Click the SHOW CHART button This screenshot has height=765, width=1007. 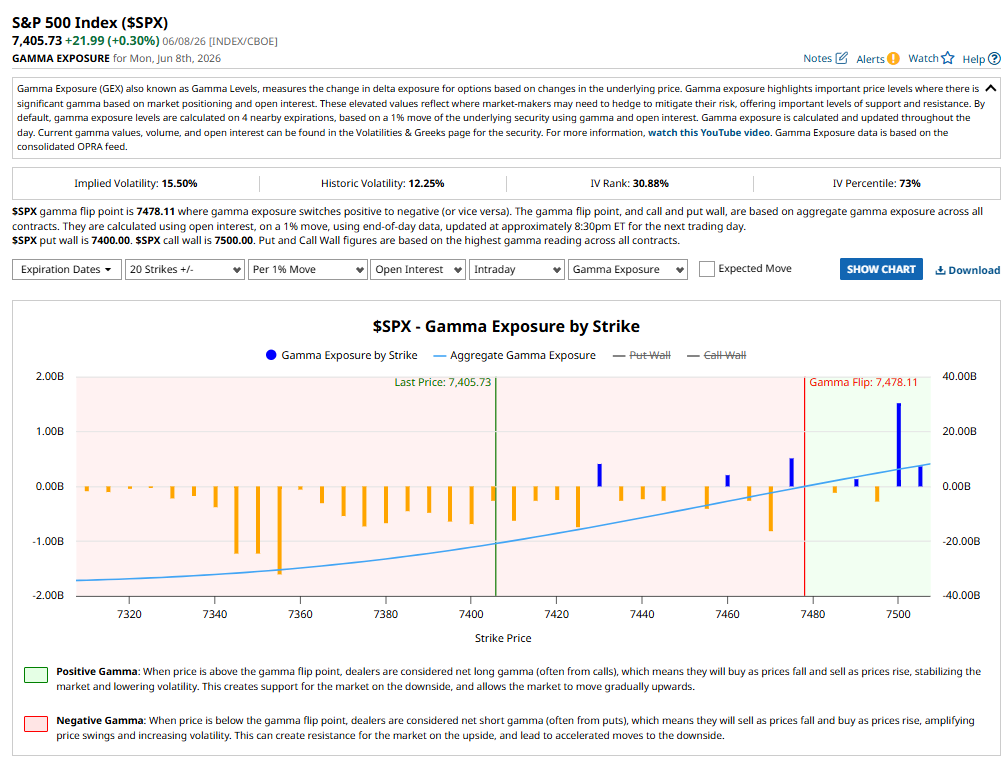click(x=881, y=269)
